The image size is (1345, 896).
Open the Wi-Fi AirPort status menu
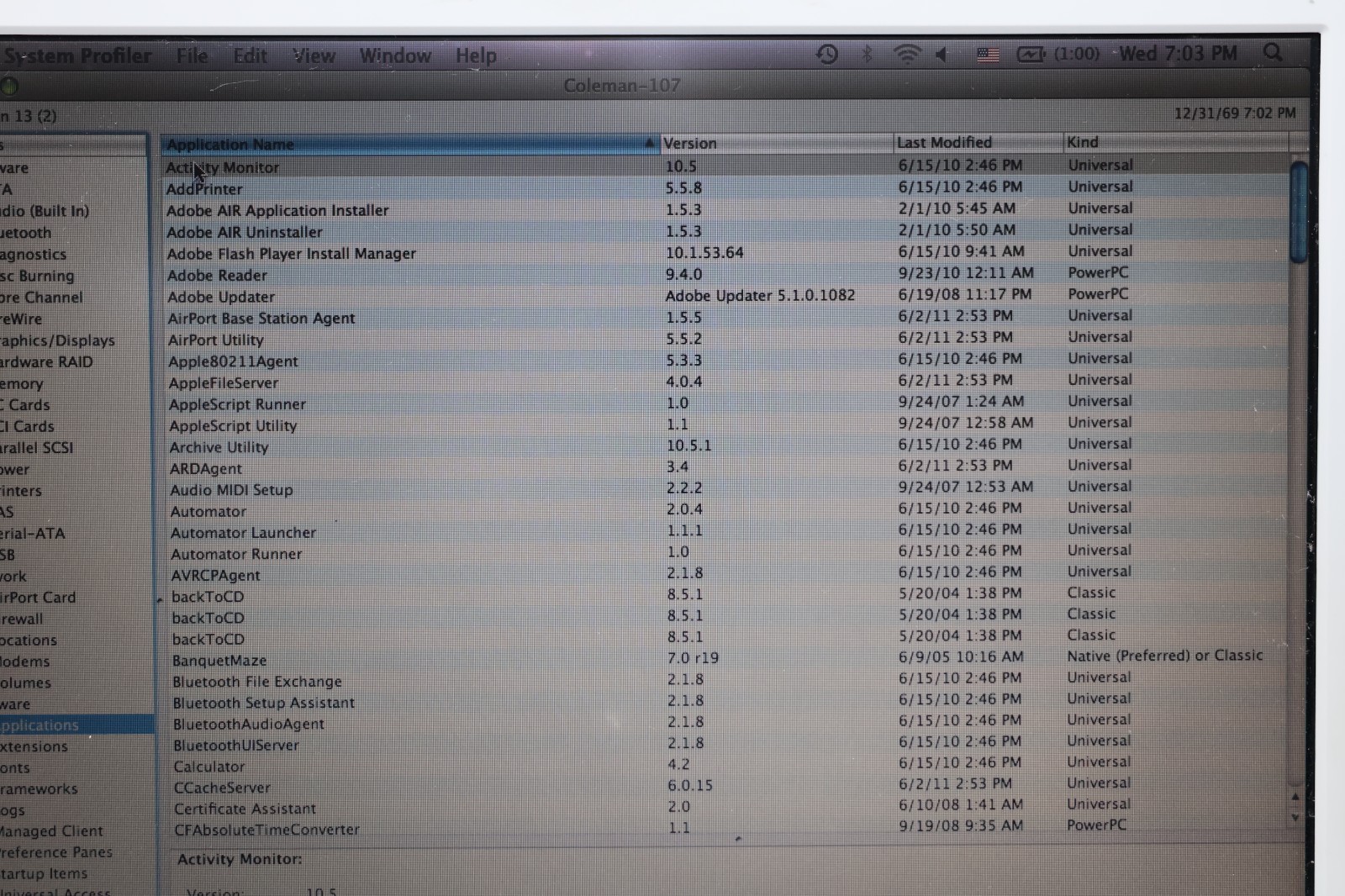pyautogui.click(x=906, y=55)
